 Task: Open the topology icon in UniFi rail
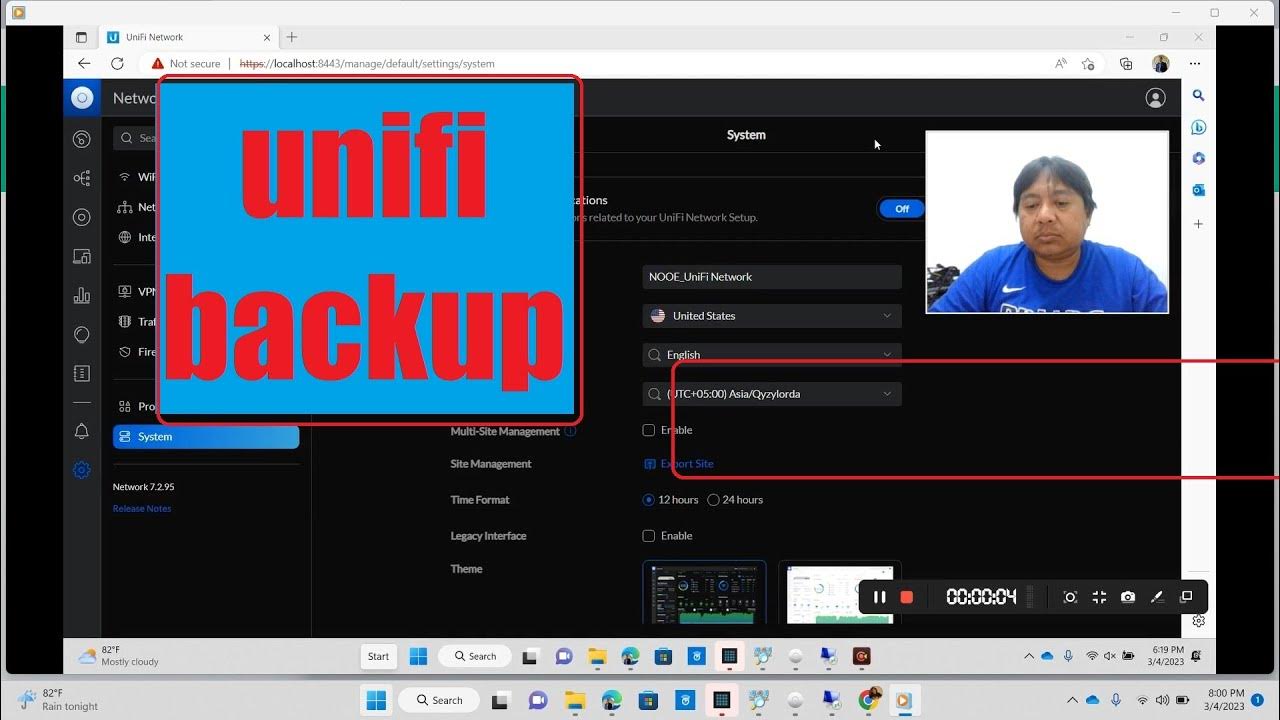(x=82, y=178)
